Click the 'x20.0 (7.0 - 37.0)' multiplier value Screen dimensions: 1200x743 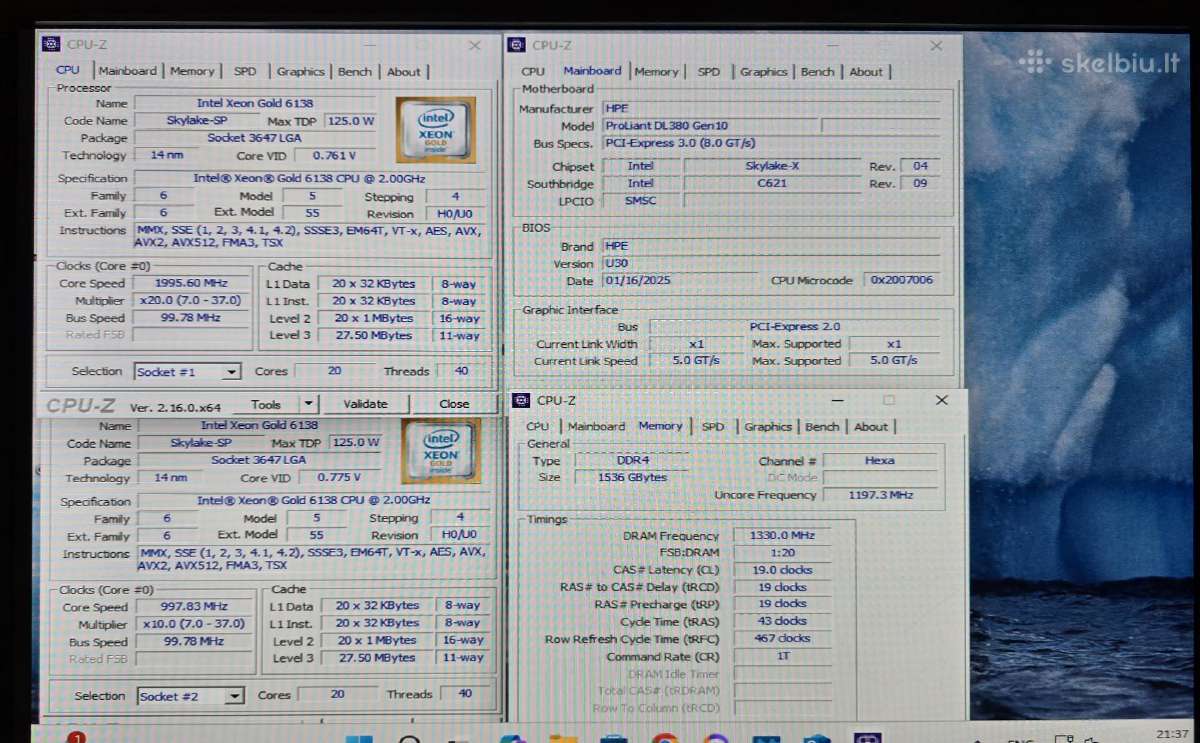[192, 300]
